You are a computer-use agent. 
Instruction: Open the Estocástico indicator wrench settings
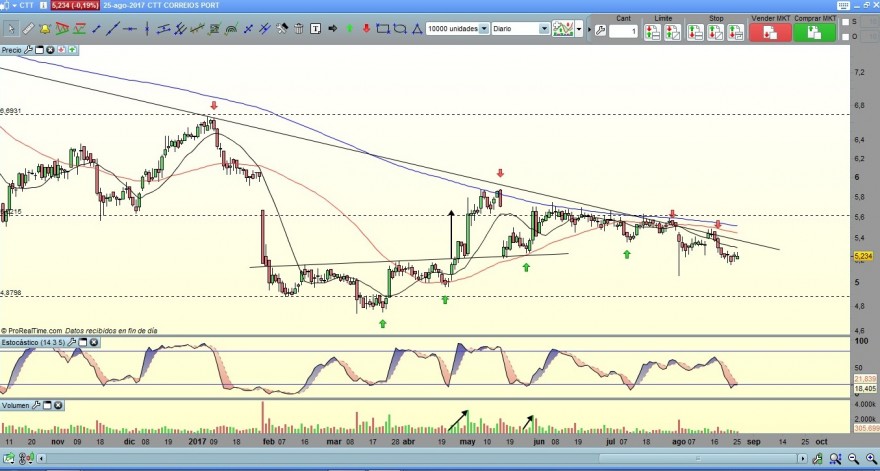pos(72,342)
